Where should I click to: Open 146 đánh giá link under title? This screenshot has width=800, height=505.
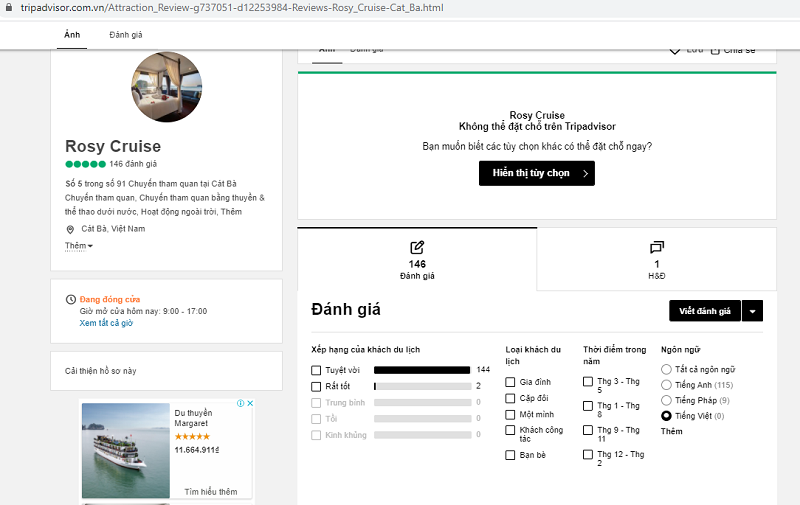tap(133, 164)
